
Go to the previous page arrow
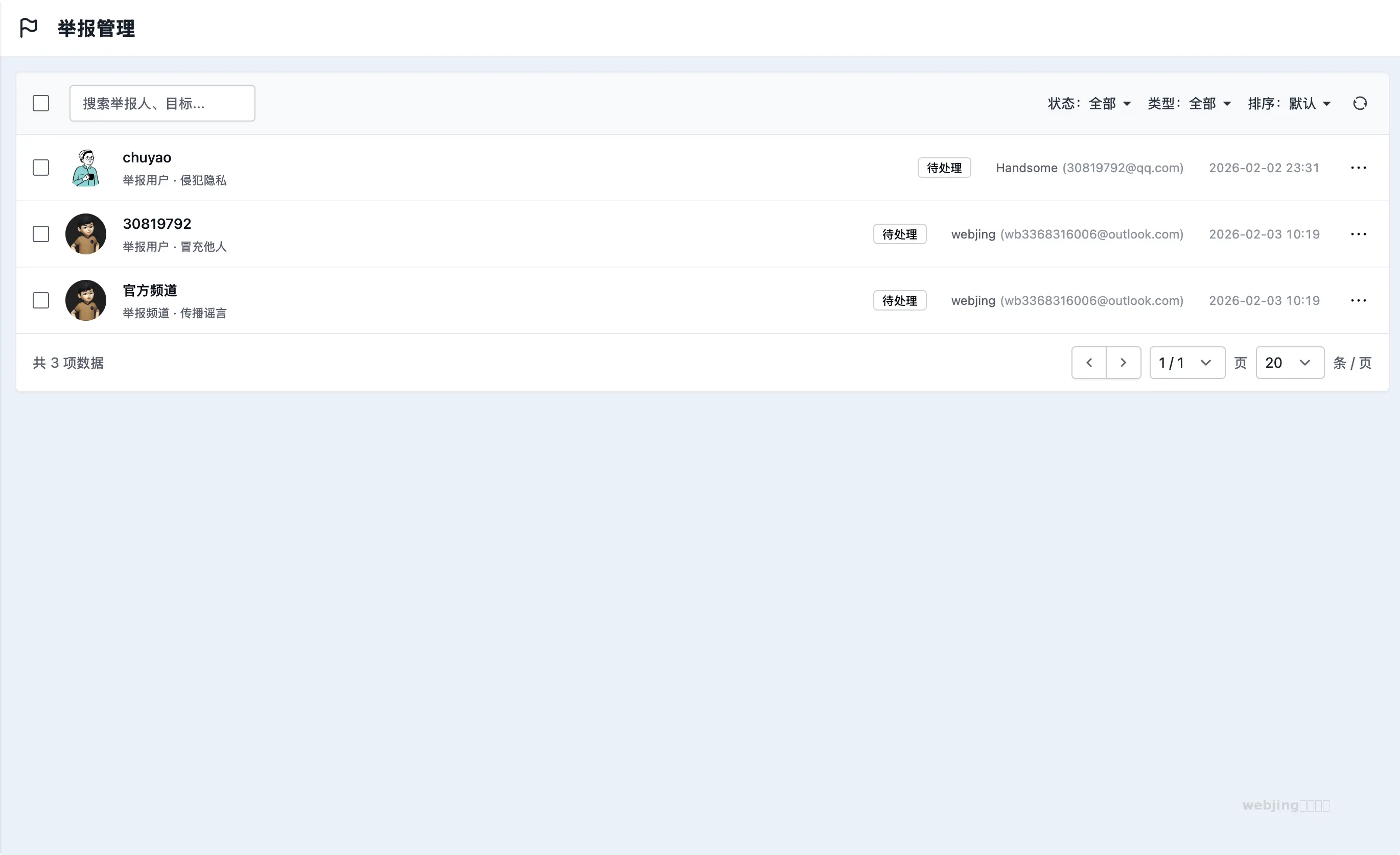1089,363
